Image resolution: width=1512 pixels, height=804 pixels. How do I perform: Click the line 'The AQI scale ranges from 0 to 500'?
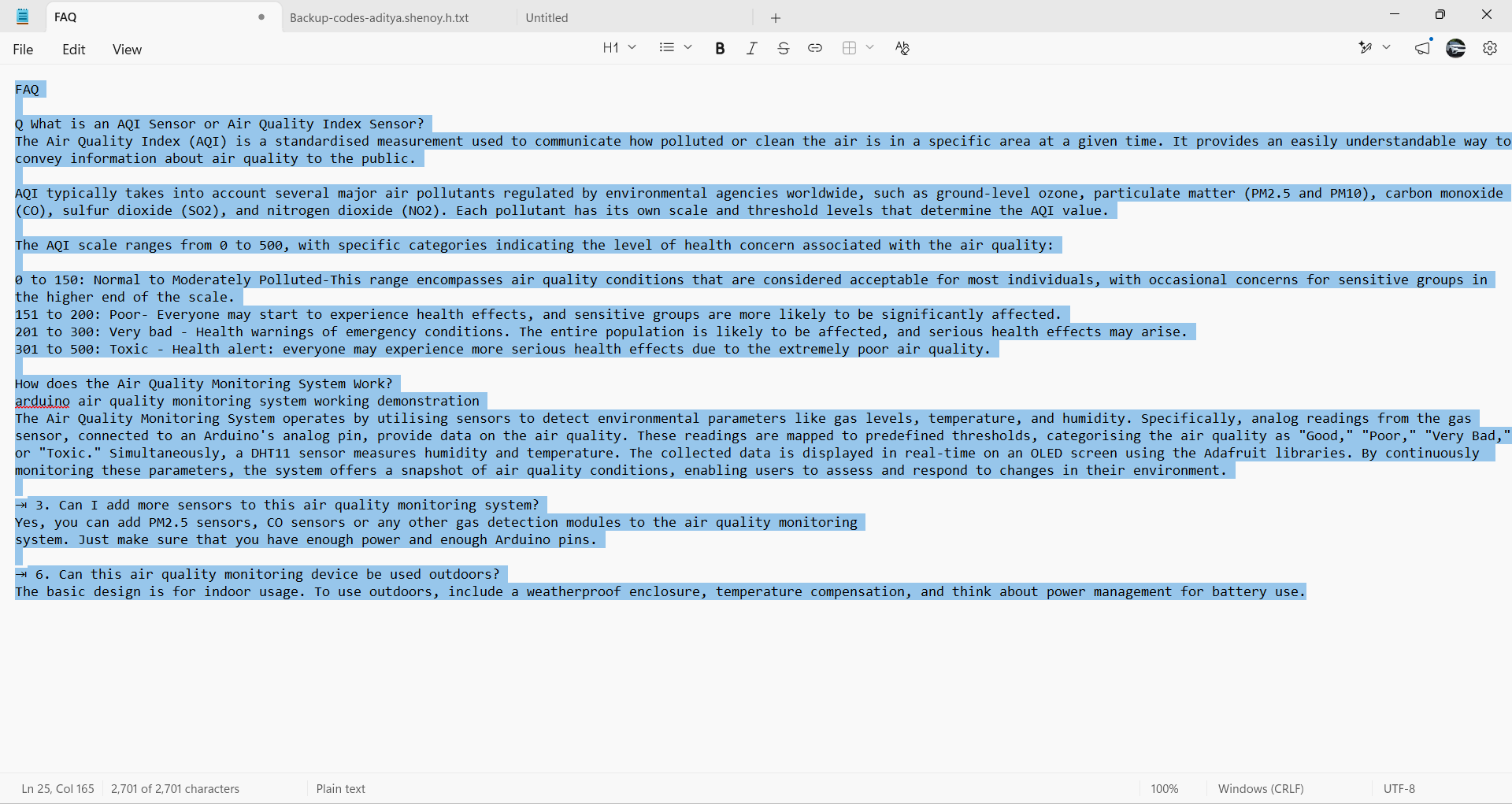pyautogui.click(x=535, y=246)
